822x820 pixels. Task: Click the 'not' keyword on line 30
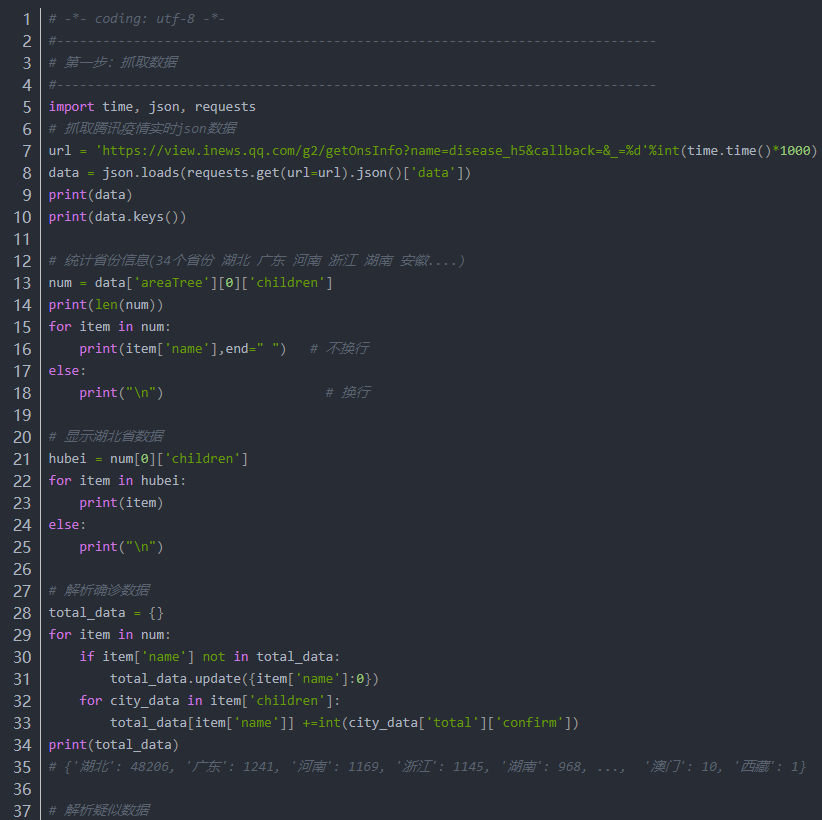click(x=213, y=657)
